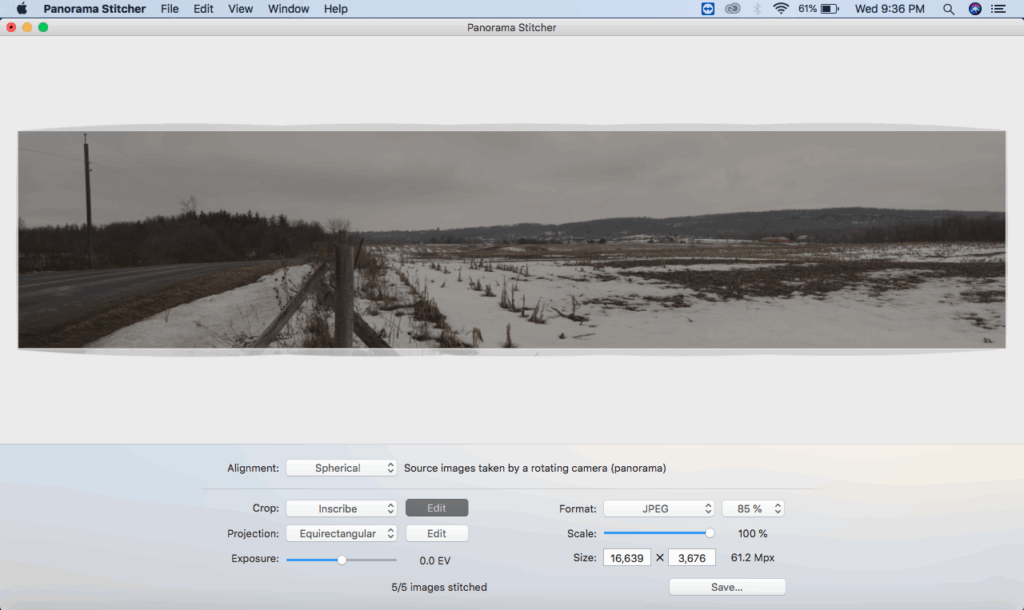Open Spotlight search

[x=948, y=9]
